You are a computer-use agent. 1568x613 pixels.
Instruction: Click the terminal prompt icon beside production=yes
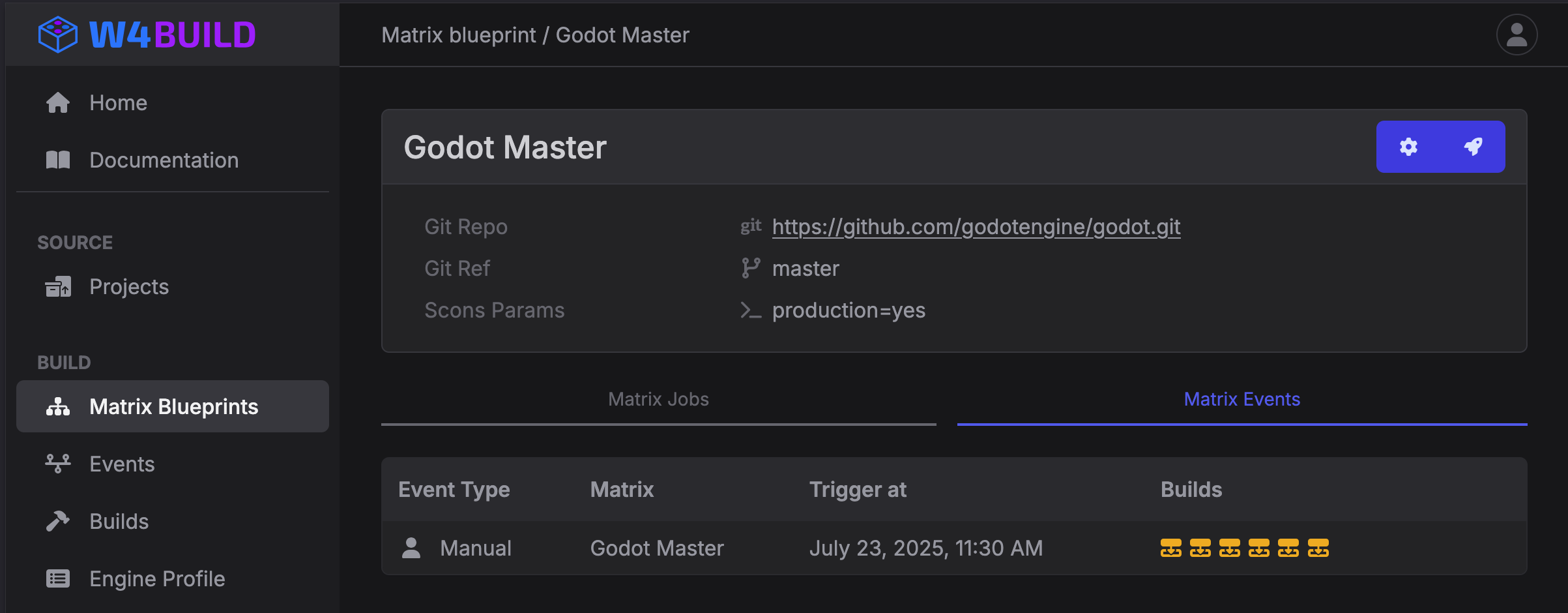[751, 310]
